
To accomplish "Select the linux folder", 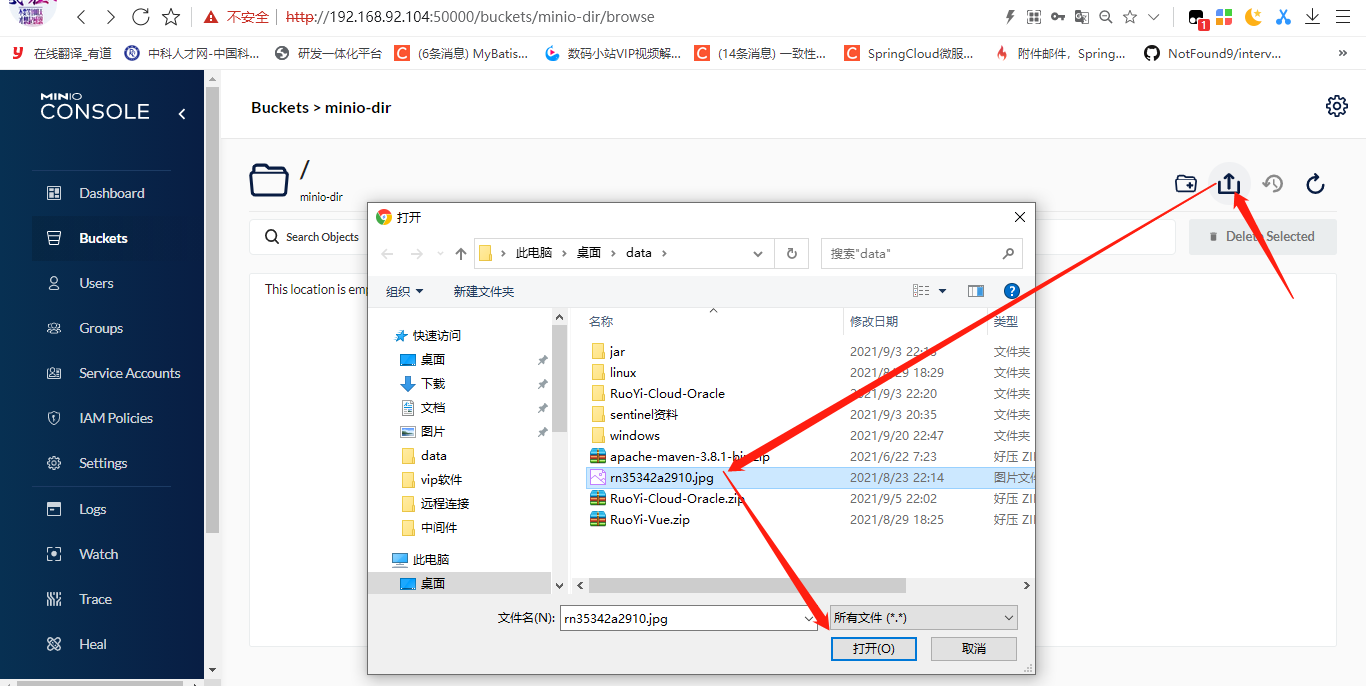I will pos(623,372).
